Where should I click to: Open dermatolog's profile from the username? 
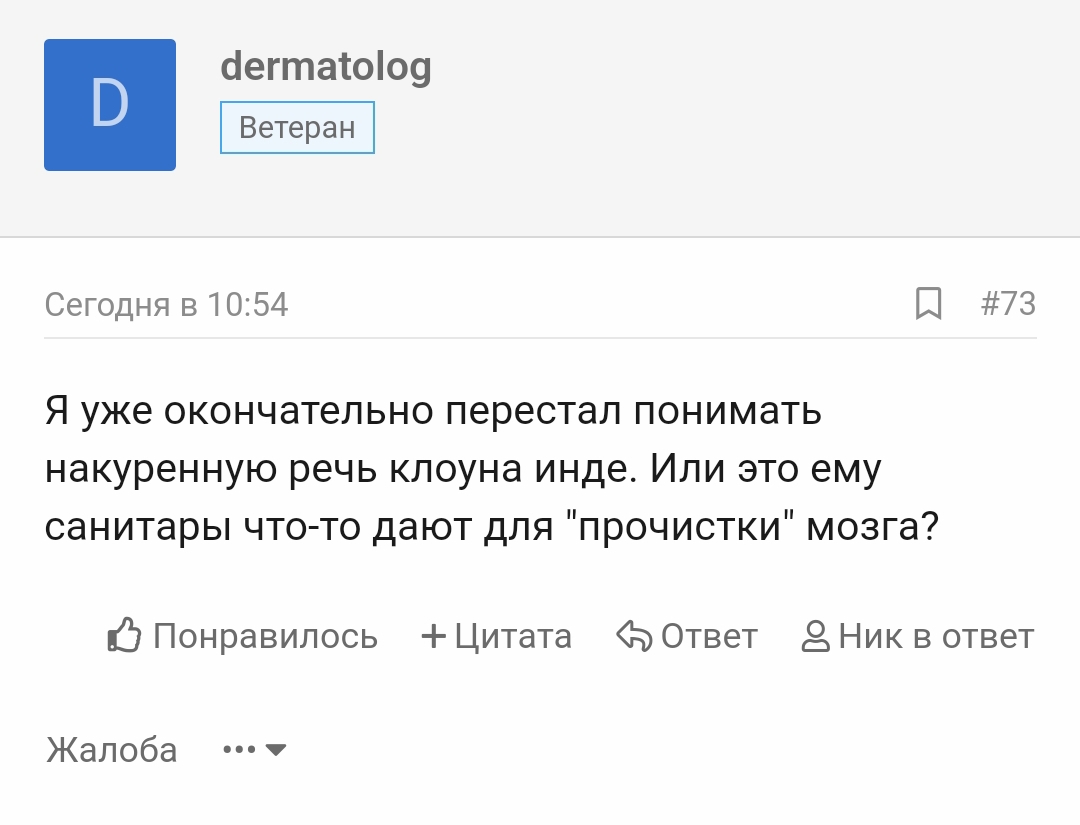(328, 67)
